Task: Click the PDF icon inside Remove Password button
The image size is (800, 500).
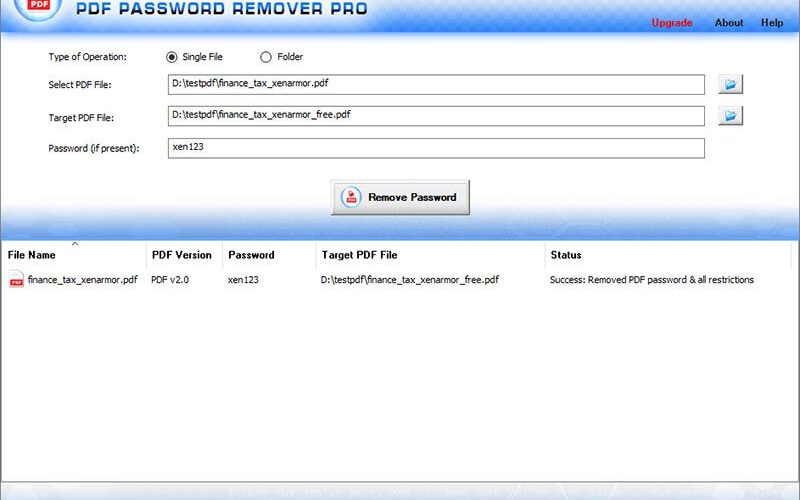Action: 351,197
